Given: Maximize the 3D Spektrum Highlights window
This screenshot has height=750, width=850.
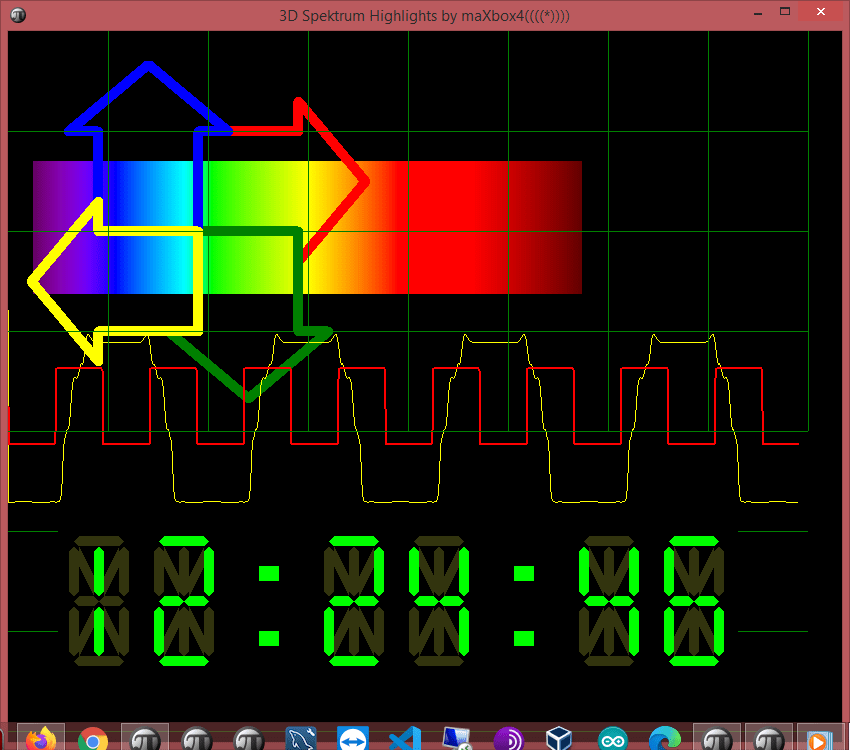Looking at the screenshot, I should pyautogui.click(x=785, y=12).
